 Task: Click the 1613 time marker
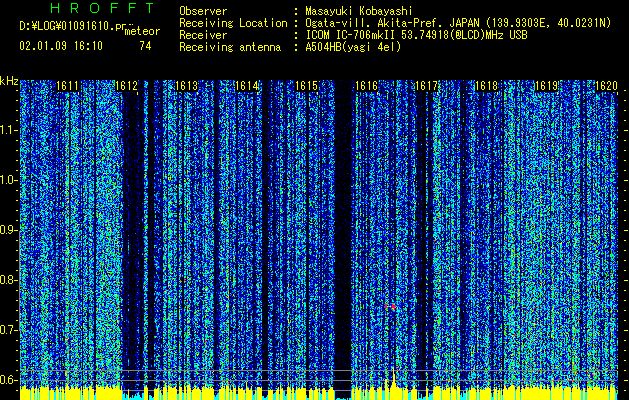pos(187,86)
